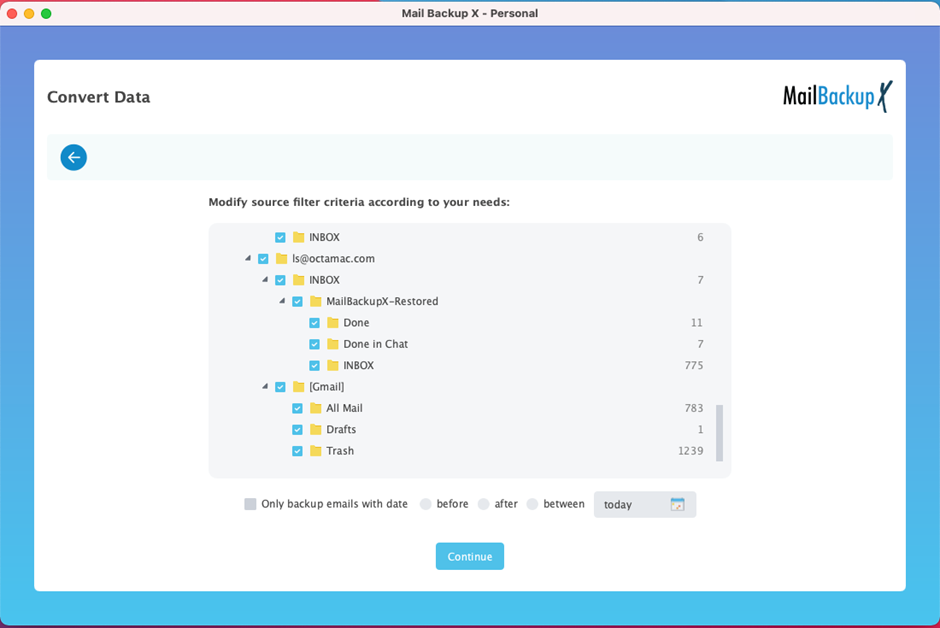Uncheck the MailBackupX-Restored checkbox
The height and width of the screenshot is (628, 940).
click(297, 301)
